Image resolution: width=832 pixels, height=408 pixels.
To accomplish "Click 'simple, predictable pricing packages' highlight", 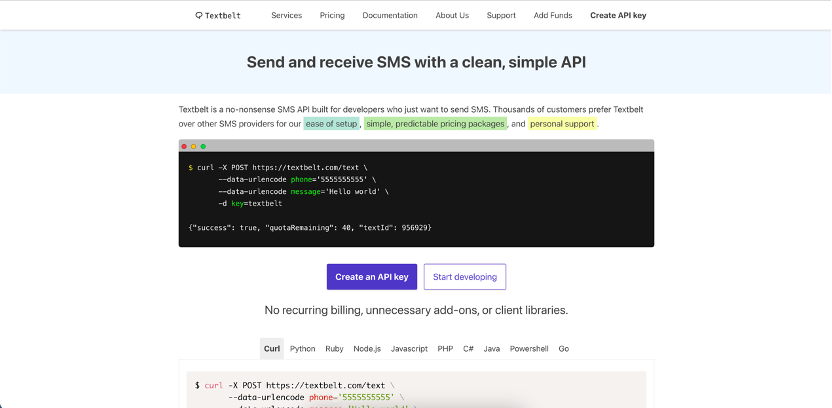I will click(436, 124).
